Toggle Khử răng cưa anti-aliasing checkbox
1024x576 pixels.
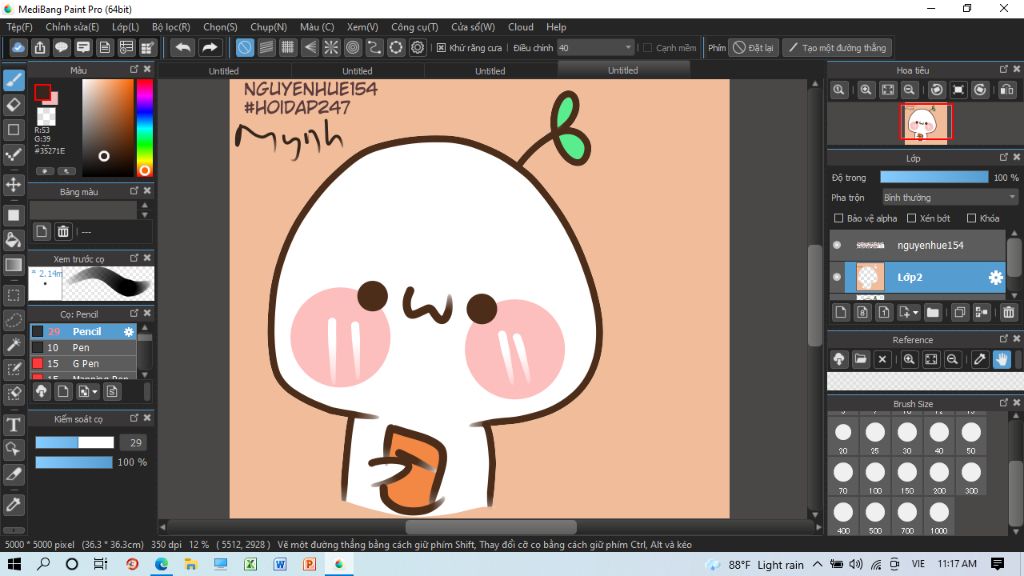coord(441,48)
